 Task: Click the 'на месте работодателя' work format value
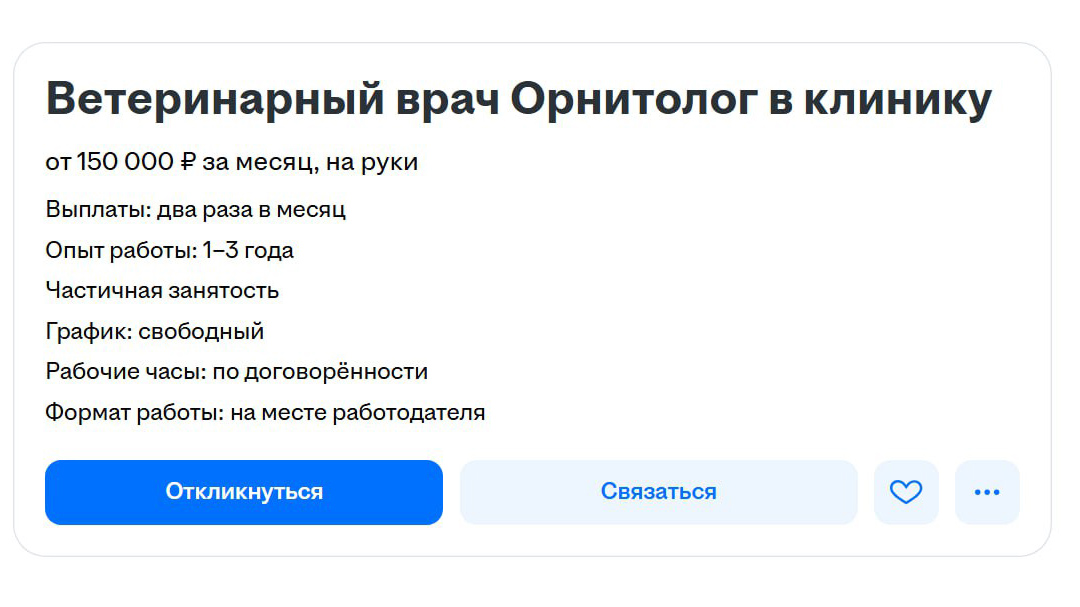(x=358, y=412)
